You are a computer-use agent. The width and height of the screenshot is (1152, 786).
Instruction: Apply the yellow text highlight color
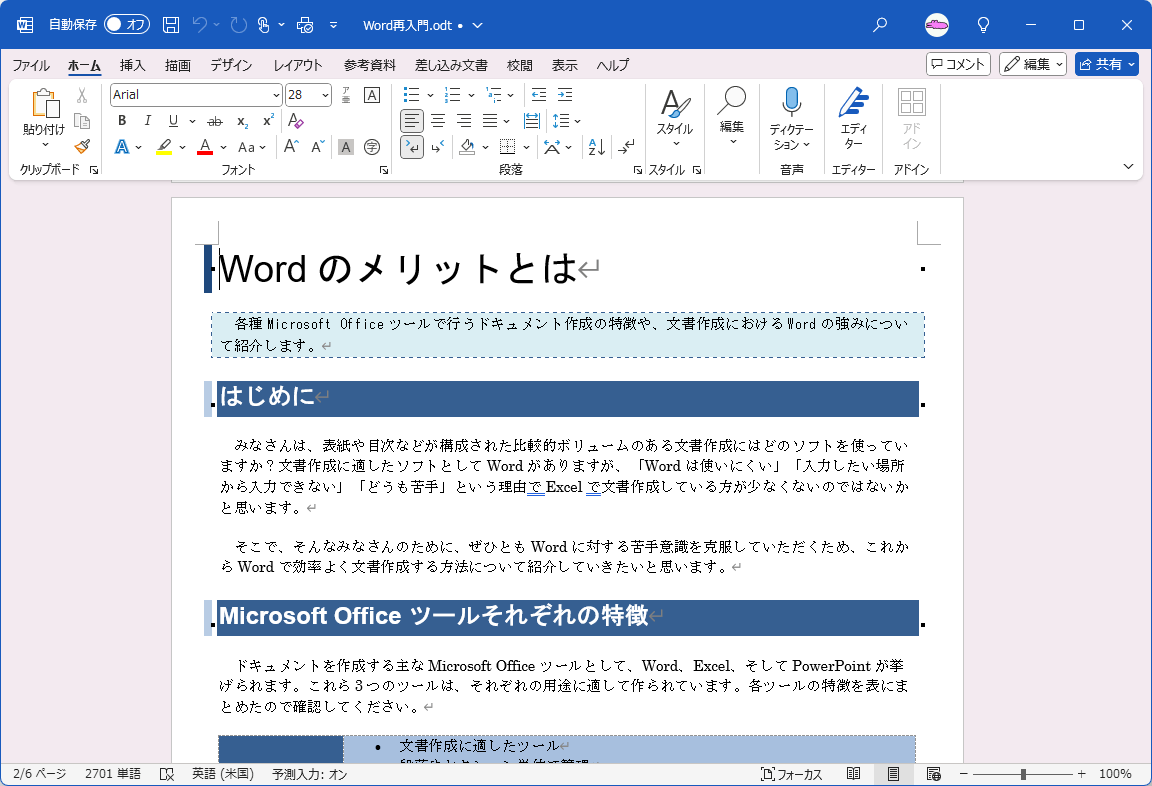164,147
